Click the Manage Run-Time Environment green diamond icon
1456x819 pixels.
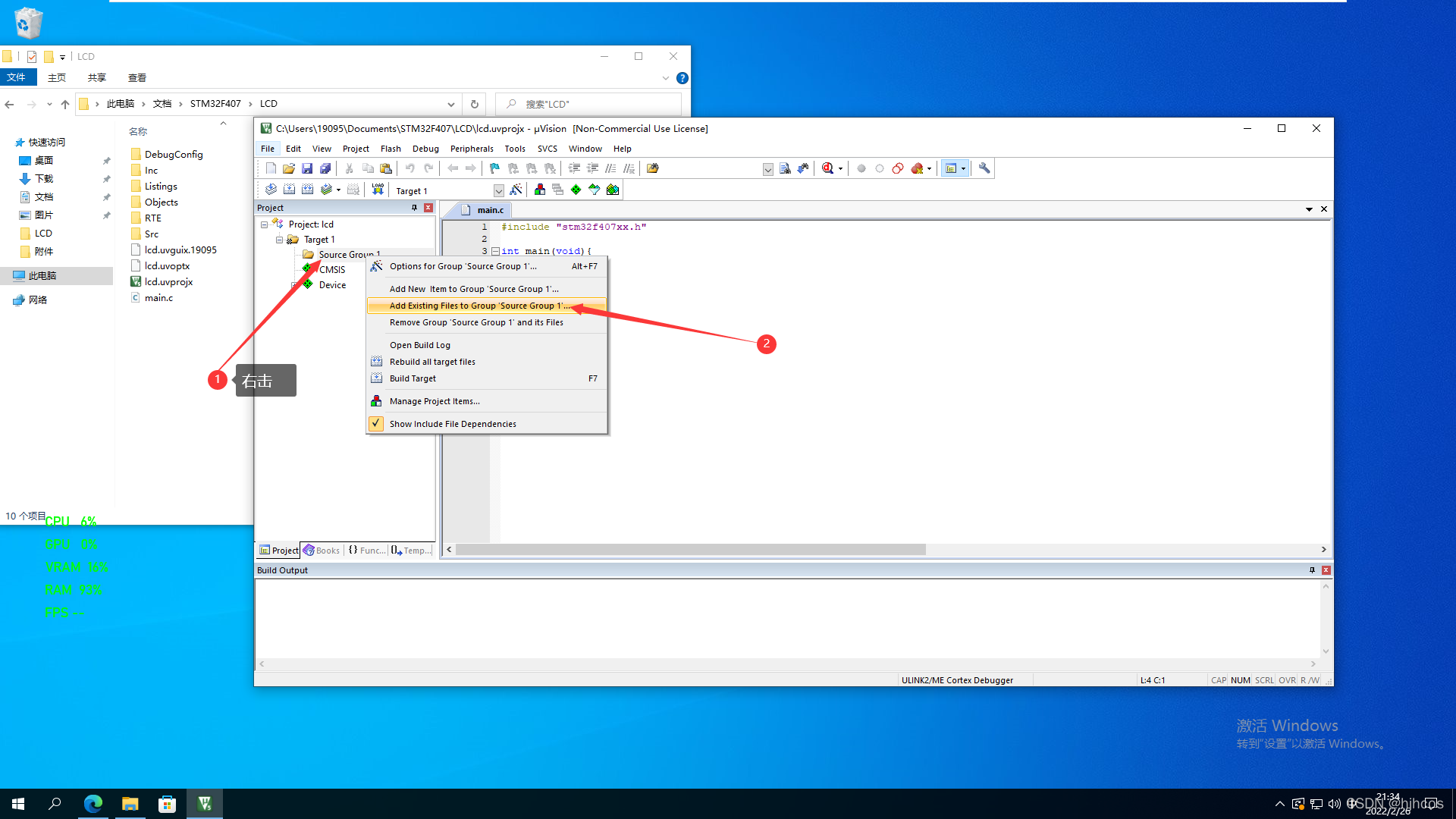576,190
